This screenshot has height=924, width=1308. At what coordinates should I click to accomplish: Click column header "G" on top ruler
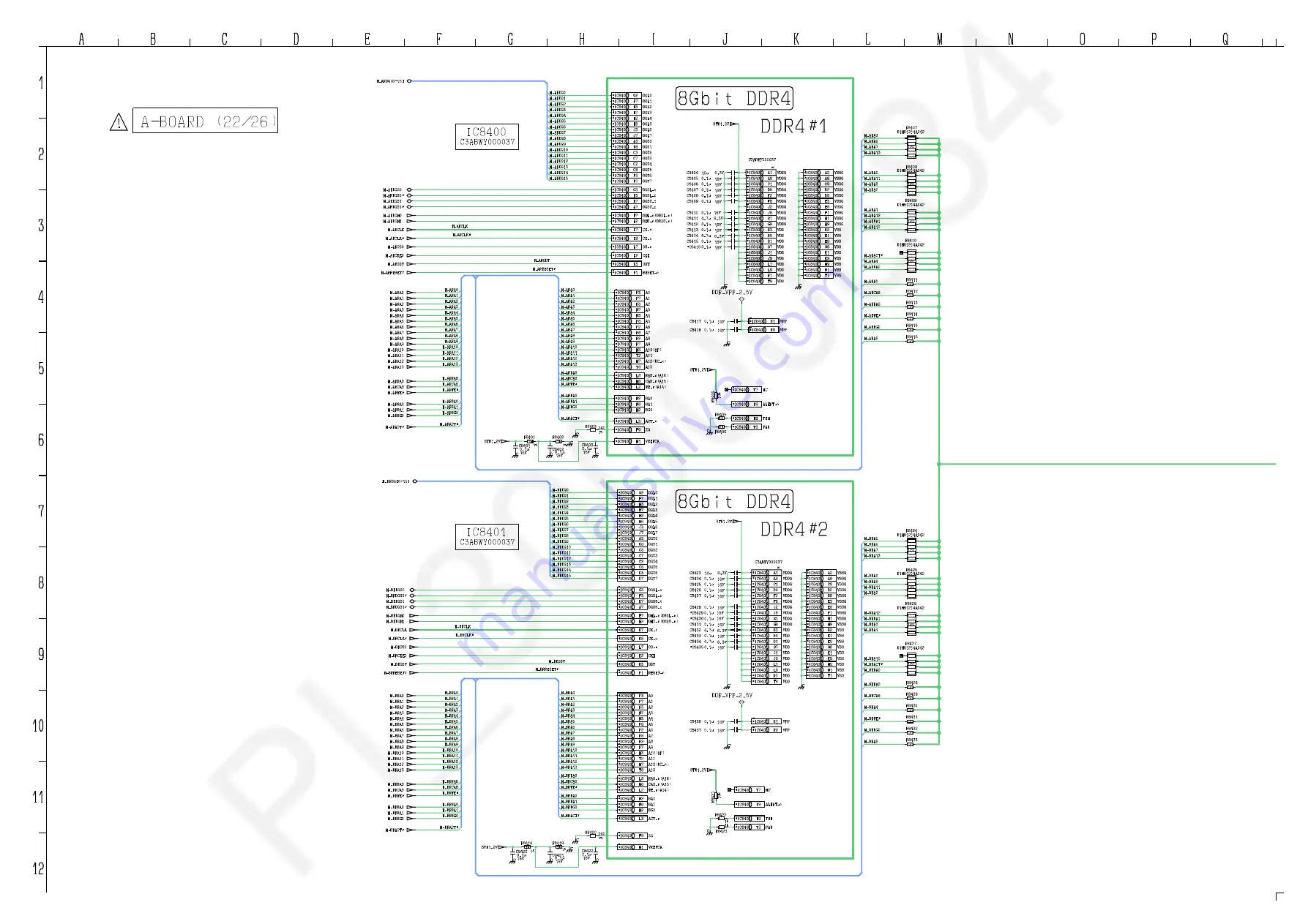tap(510, 39)
